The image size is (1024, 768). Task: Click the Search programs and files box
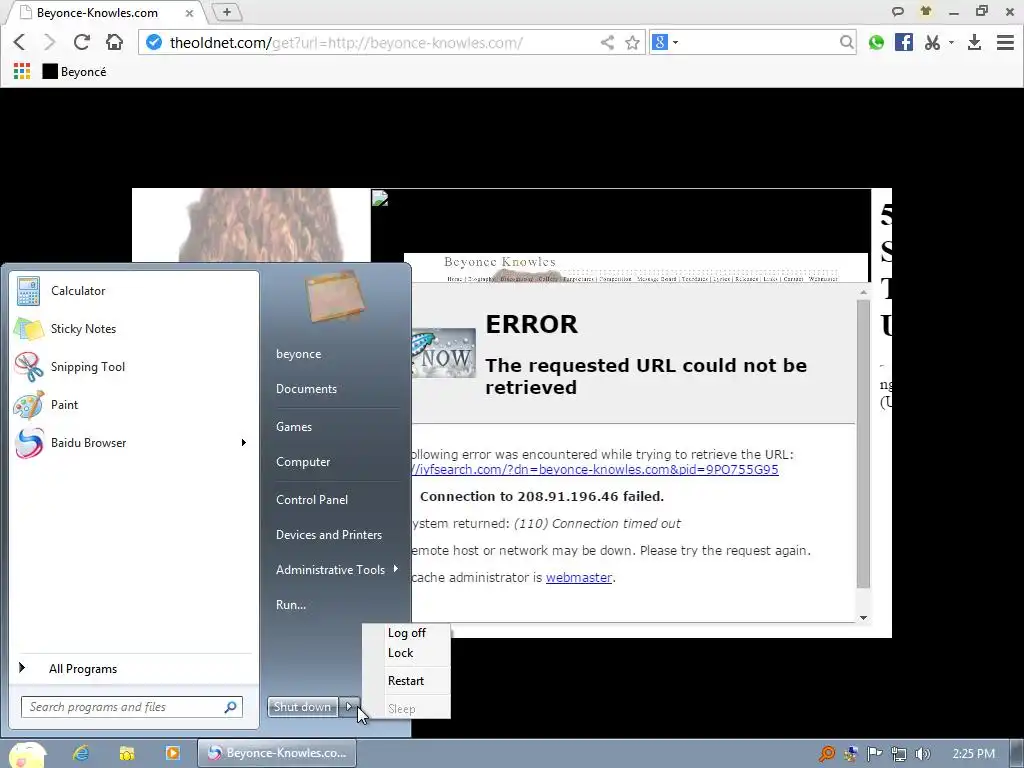click(x=131, y=707)
